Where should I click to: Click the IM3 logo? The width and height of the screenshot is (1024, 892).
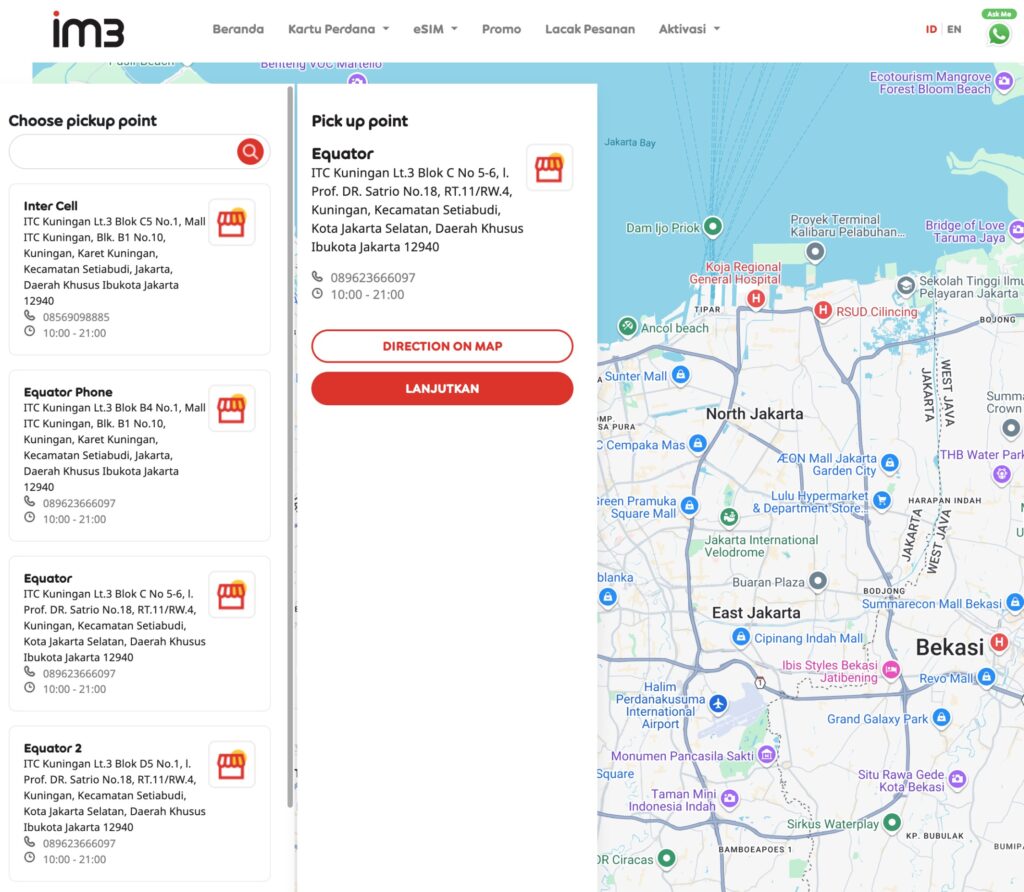pos(88,29)
